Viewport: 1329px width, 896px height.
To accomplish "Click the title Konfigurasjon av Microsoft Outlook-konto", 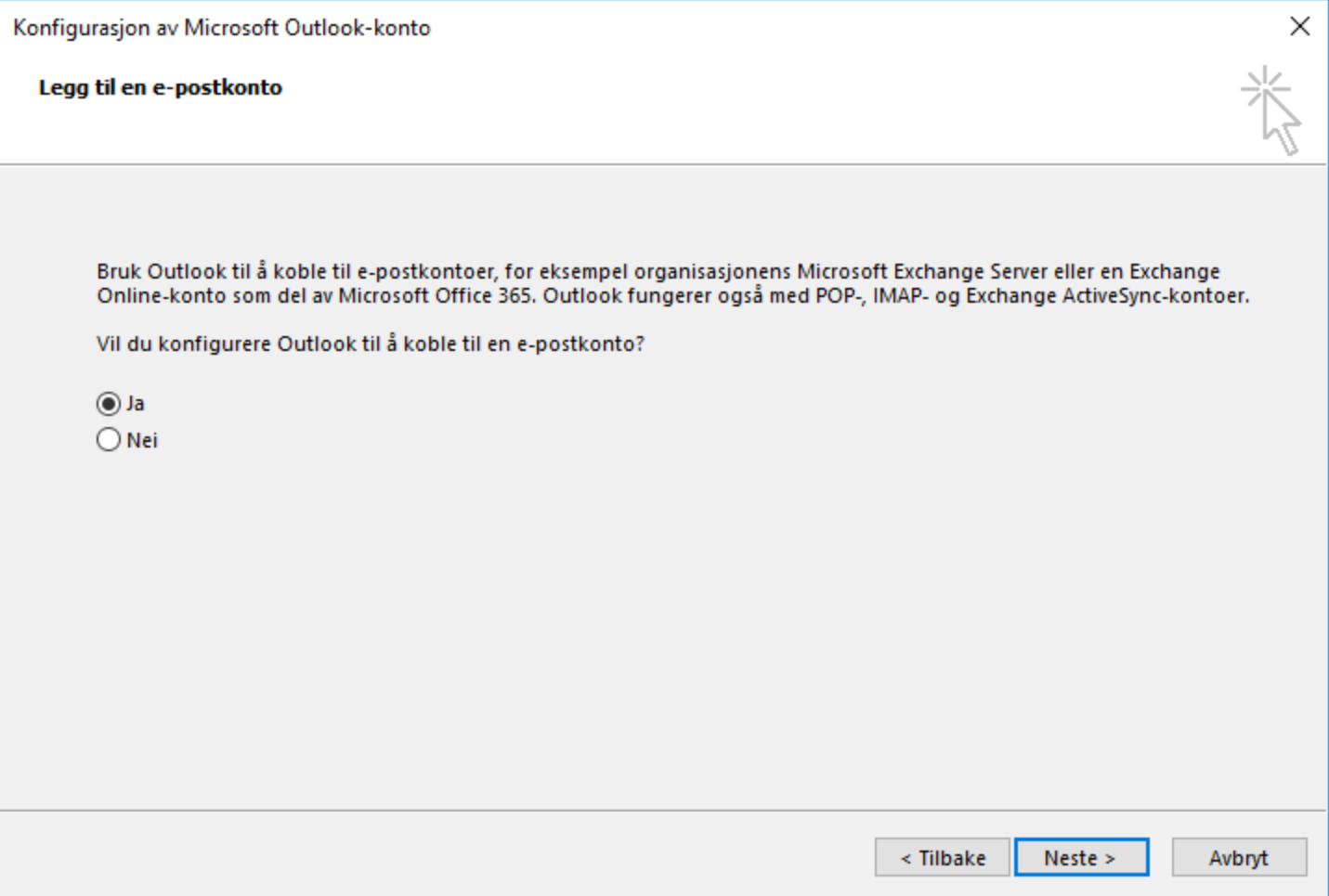I will tap(222, 28).
